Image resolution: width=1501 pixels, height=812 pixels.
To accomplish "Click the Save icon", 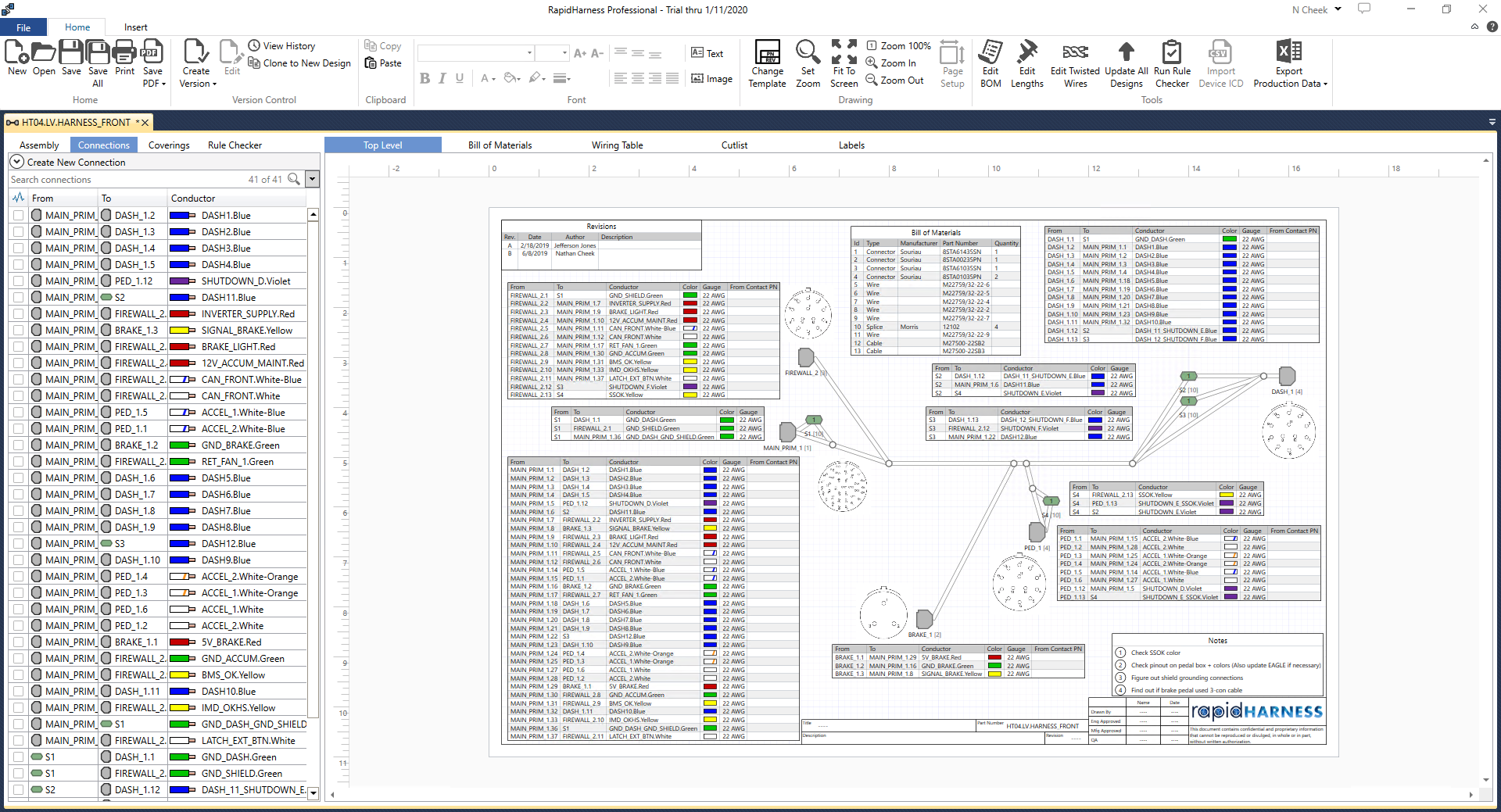I will [x=71, y=52].
